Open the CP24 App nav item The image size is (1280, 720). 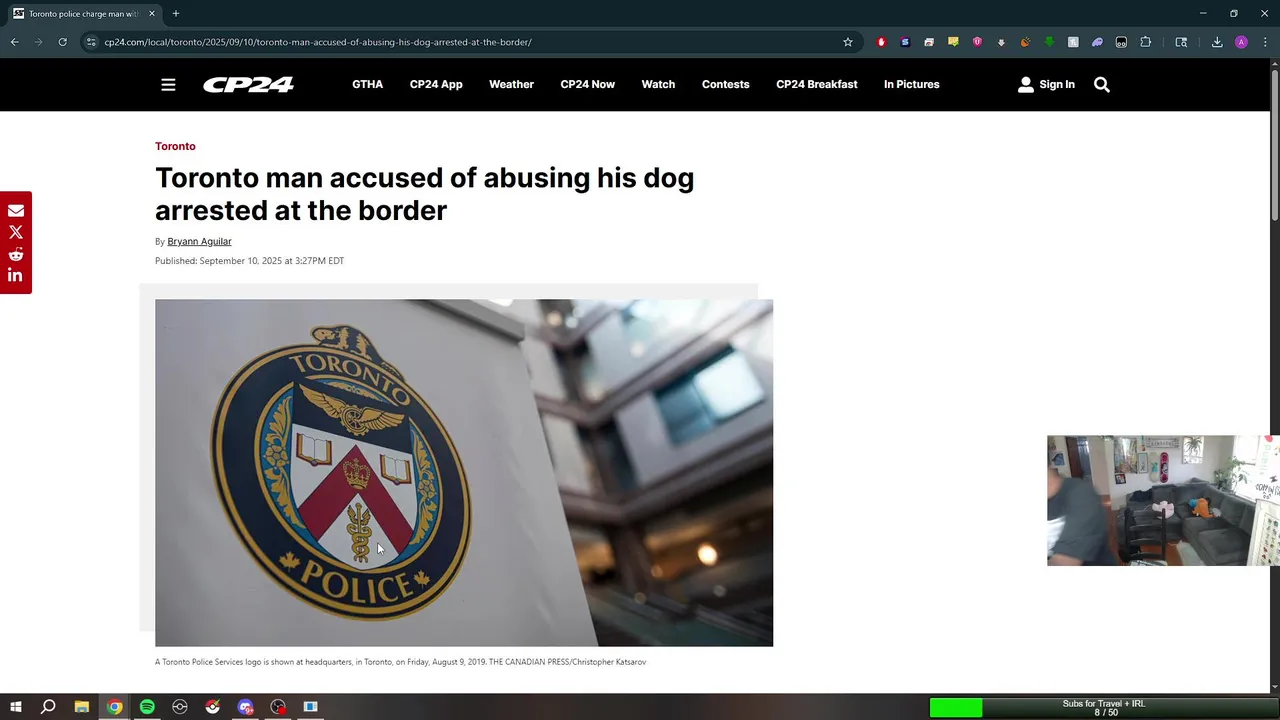click(436, 85)
